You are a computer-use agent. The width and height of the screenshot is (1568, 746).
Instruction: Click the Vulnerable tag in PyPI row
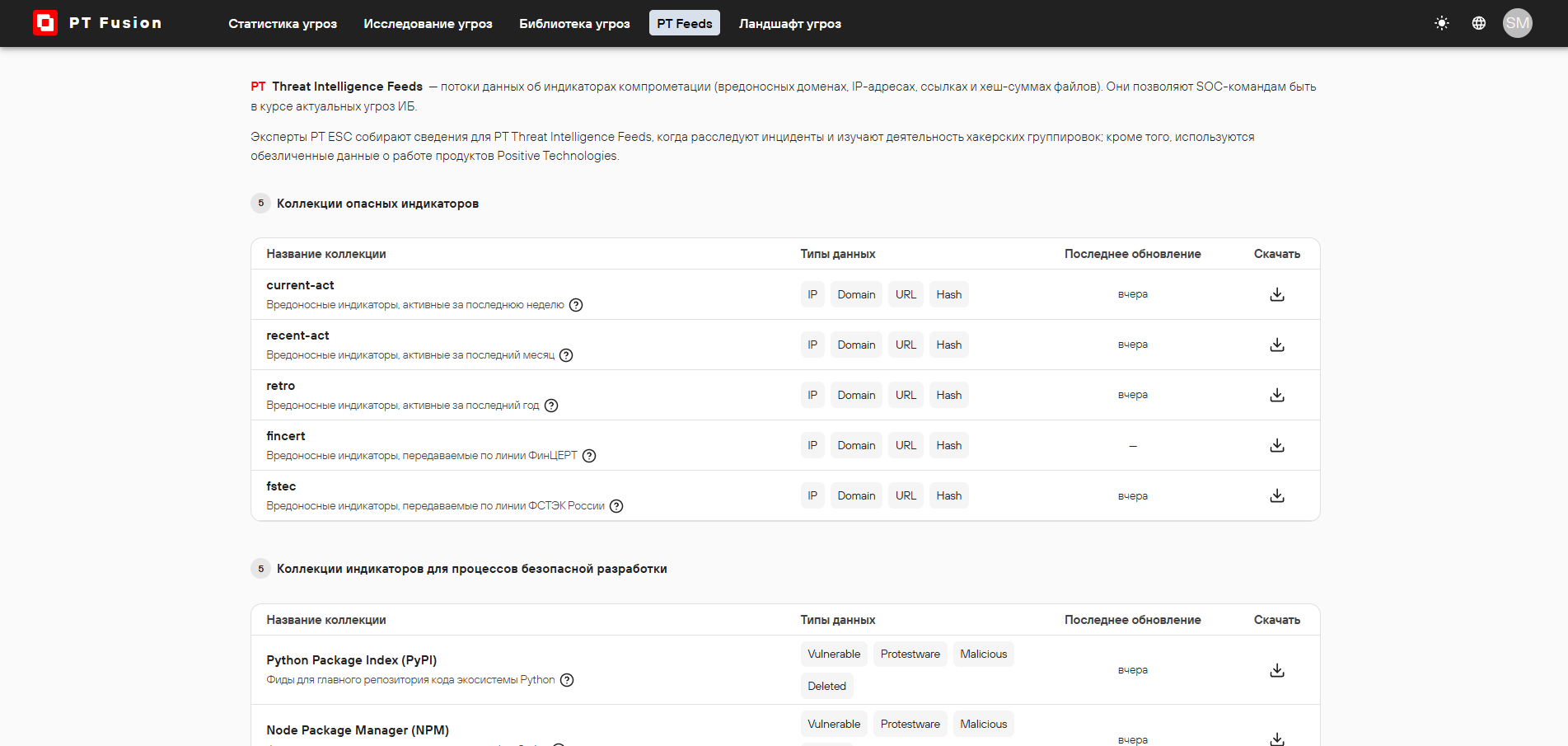(834, 654)
